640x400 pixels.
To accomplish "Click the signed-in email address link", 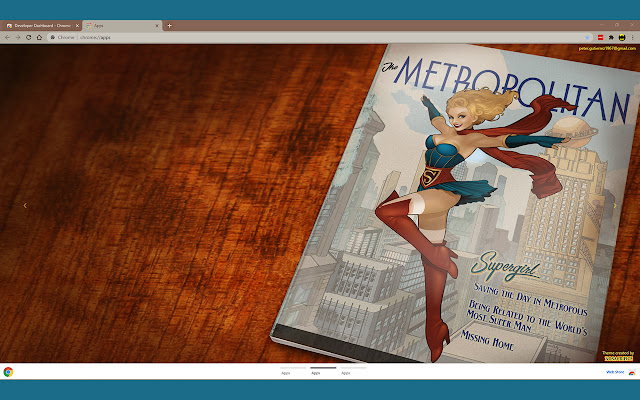I will [x=607, y=49].
